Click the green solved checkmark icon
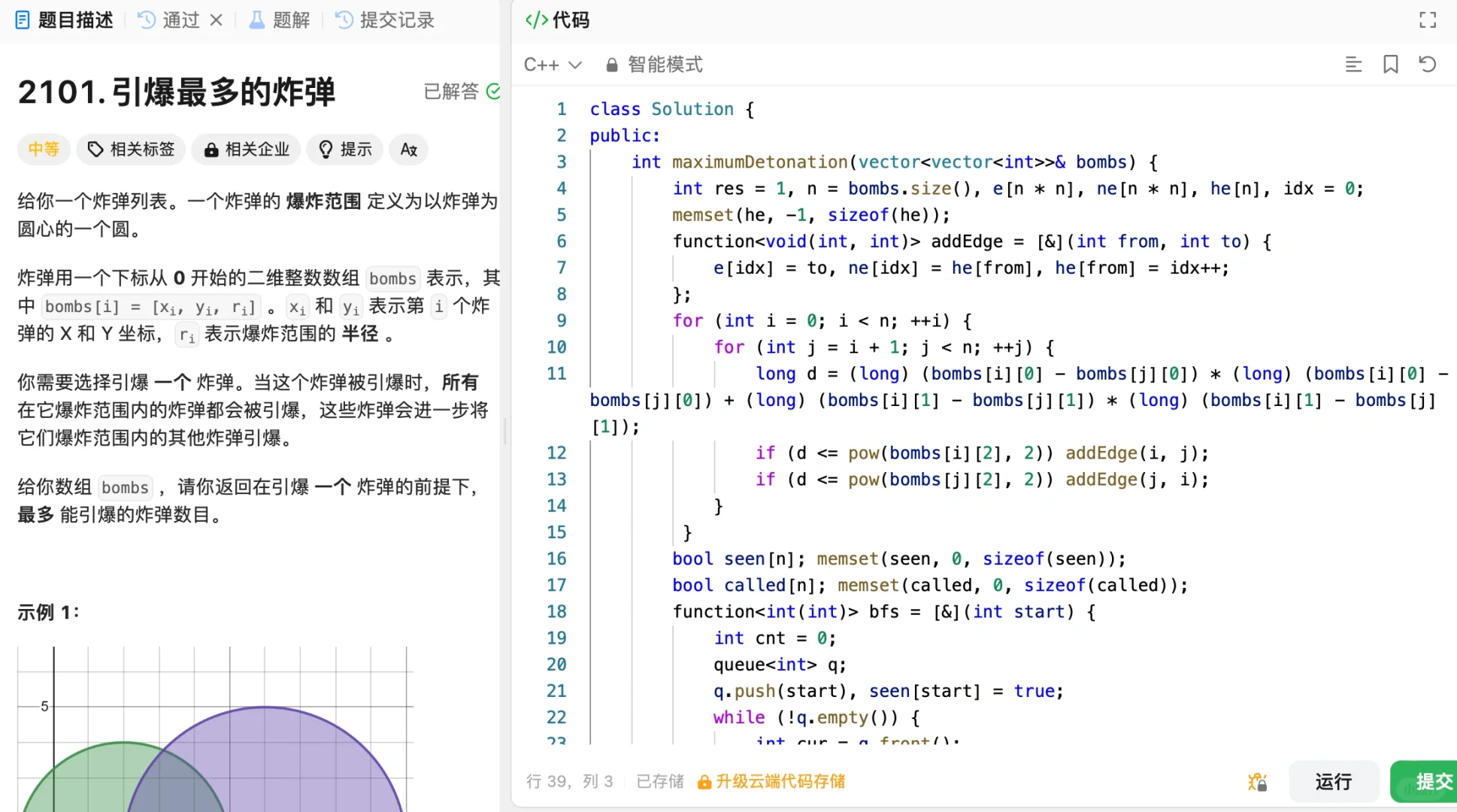This screenshot has width=1457, height=812. [493, 92]
